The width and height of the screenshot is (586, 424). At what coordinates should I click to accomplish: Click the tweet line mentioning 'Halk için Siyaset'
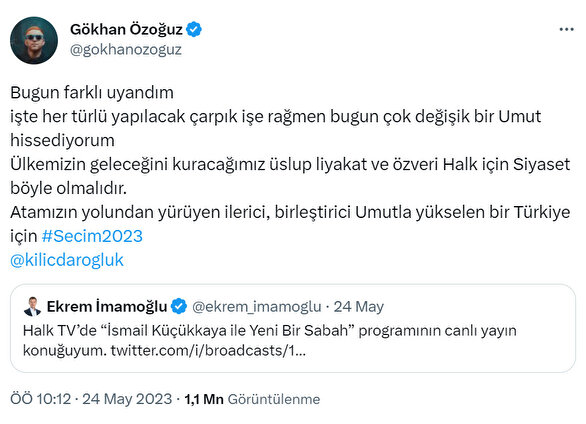tap(290, 164)
